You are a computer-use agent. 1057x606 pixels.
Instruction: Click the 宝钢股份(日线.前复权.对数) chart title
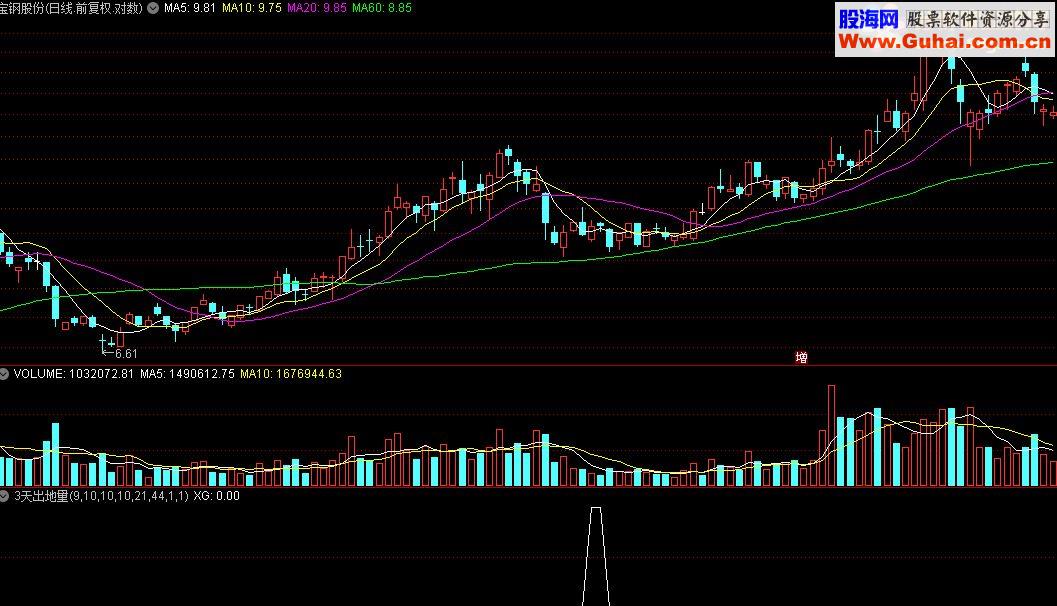[x=71, y=8]
